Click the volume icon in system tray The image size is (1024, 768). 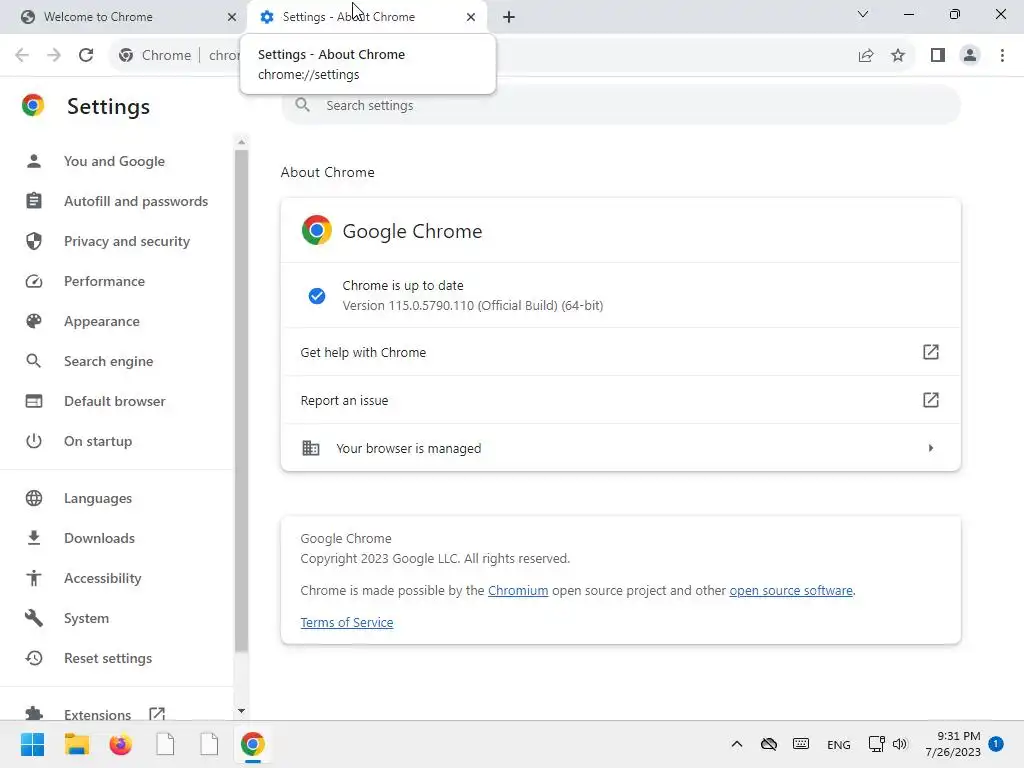click(900, 744)
